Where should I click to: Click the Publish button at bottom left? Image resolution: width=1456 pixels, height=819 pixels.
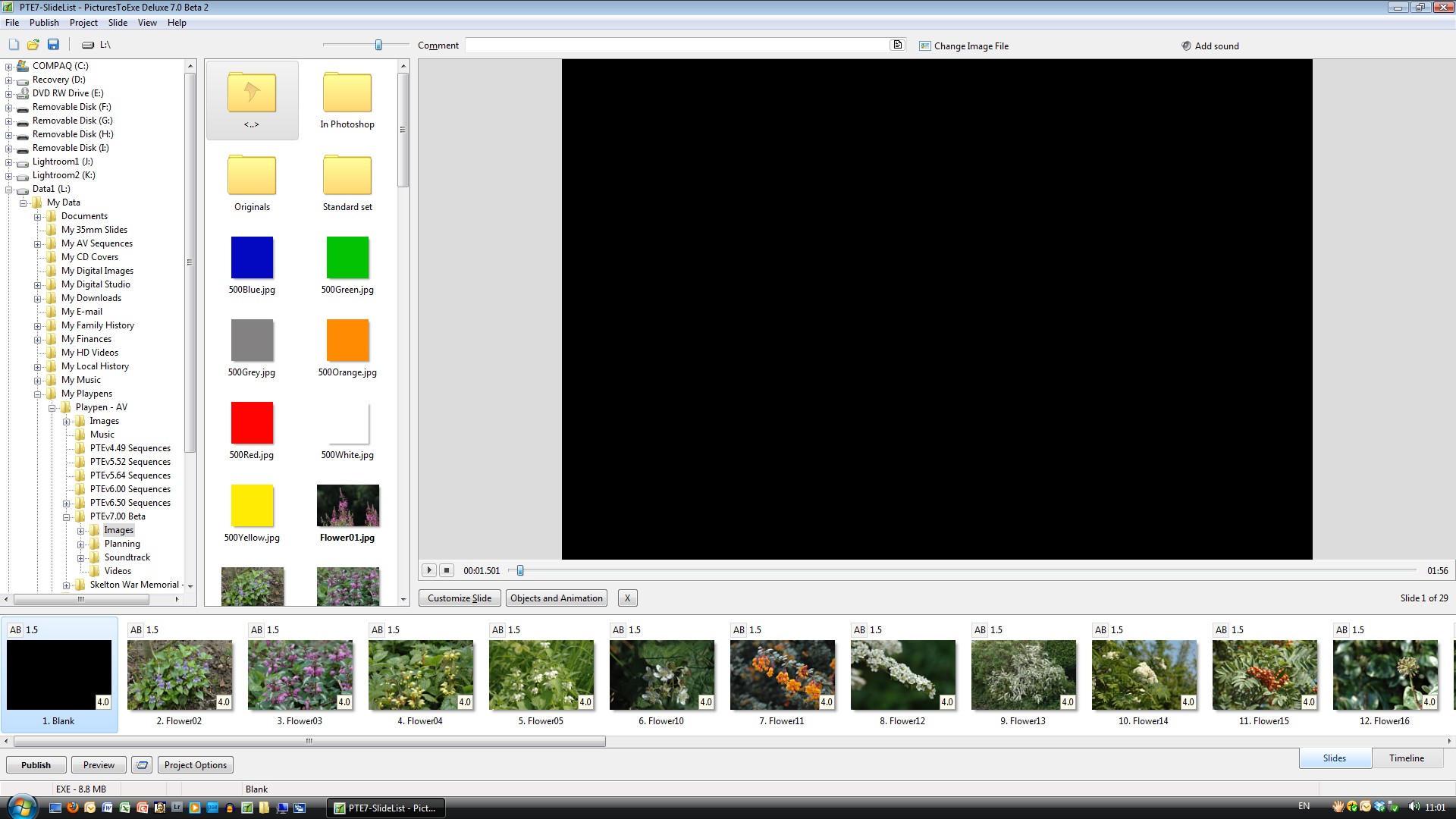[x=36, y=765]
